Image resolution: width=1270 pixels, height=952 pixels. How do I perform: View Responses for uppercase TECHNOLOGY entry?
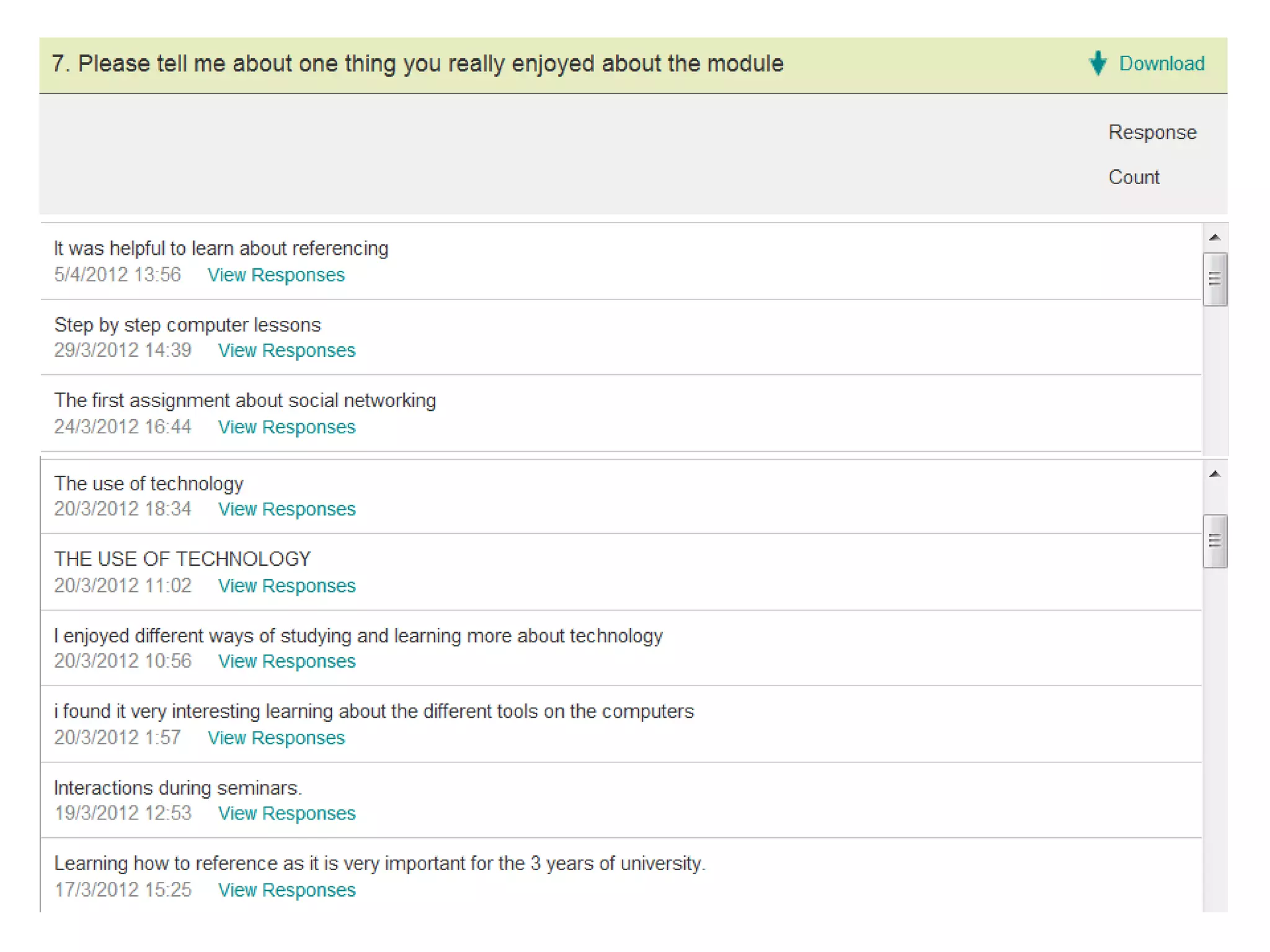pos(286,586)
